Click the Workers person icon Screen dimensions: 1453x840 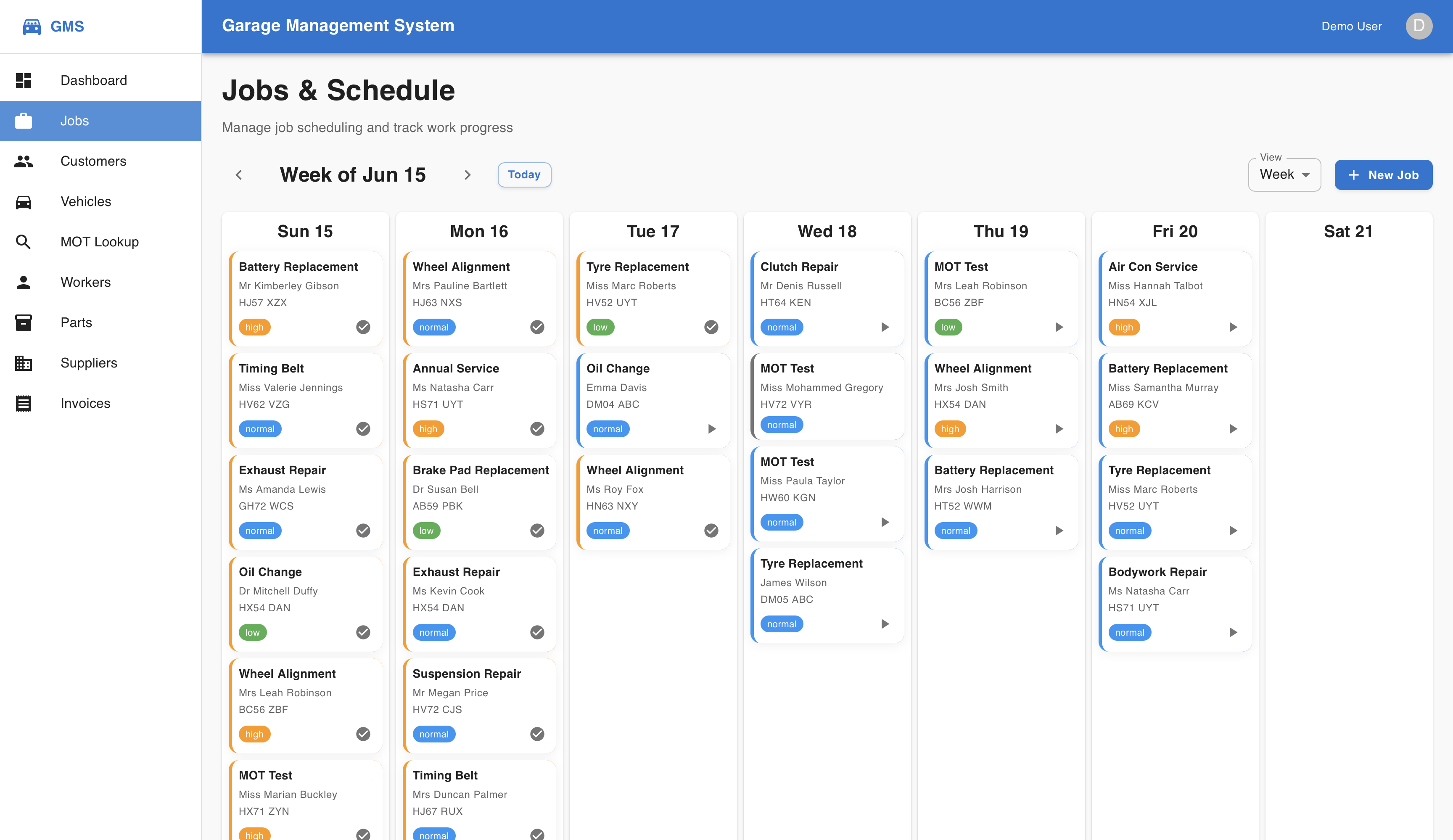[24, 282]
